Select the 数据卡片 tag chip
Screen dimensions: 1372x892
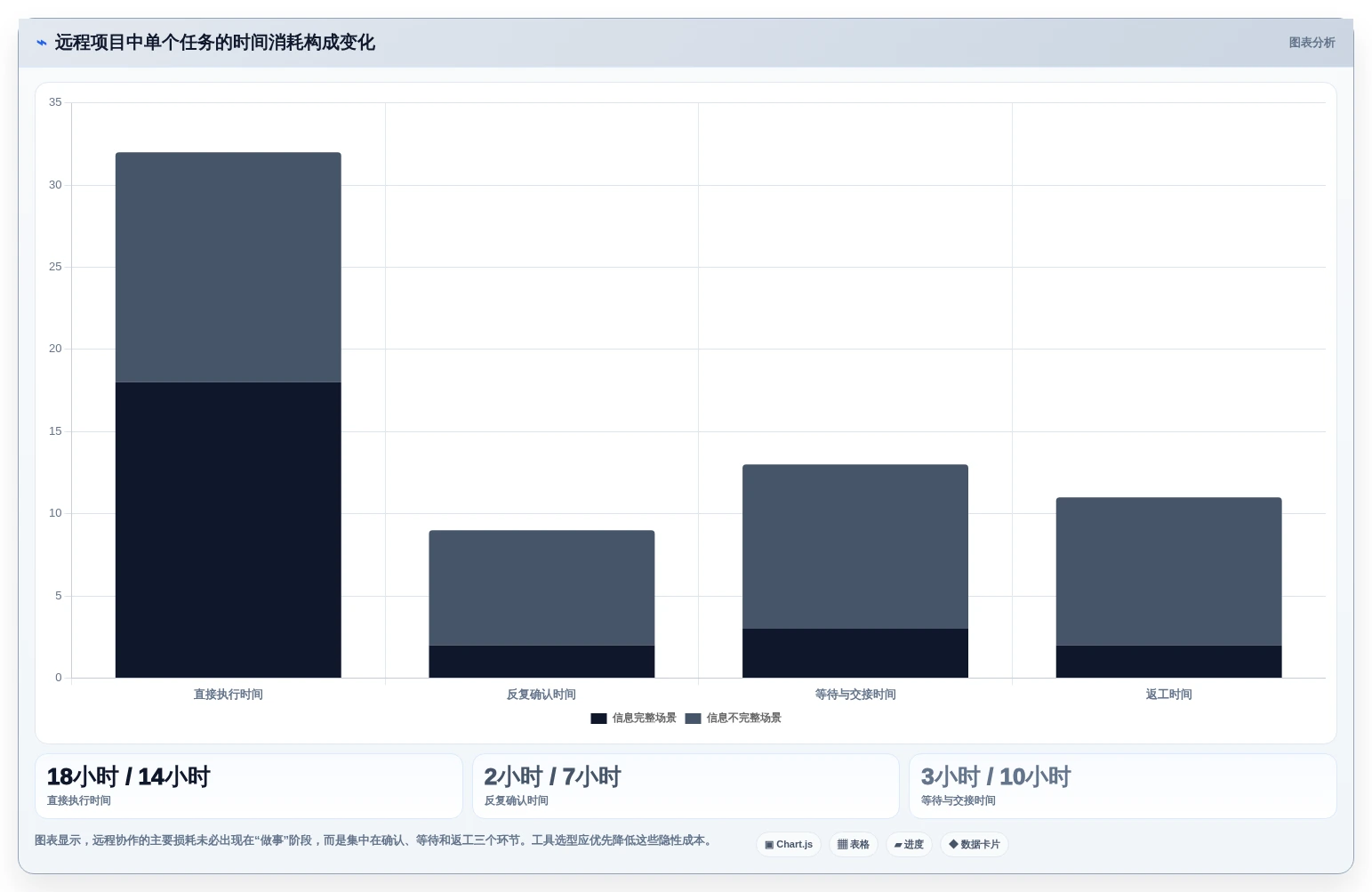tap(975, 844)
